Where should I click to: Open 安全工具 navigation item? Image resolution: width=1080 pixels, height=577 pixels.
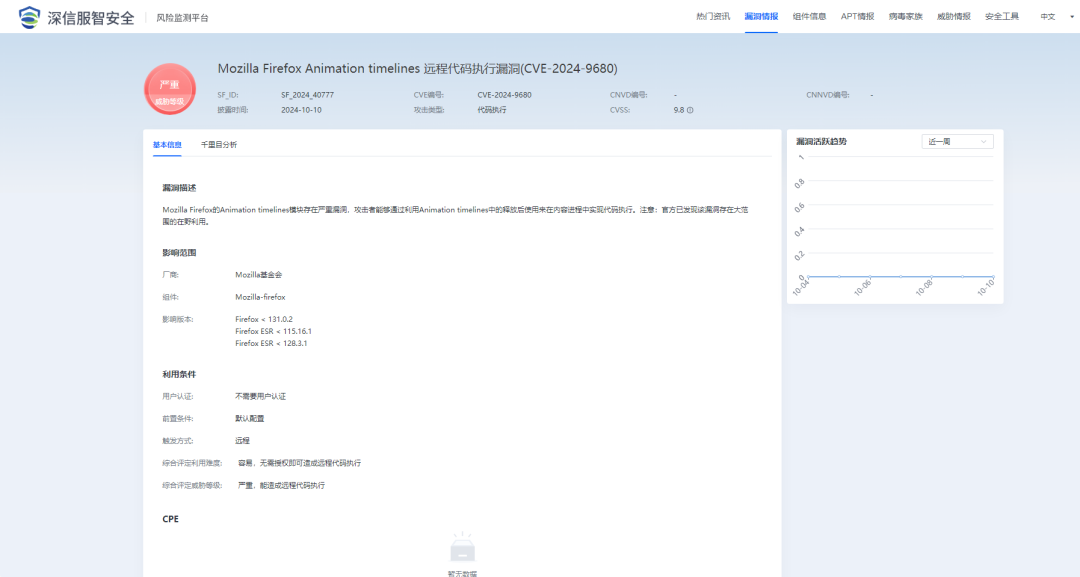[1001, 17]
